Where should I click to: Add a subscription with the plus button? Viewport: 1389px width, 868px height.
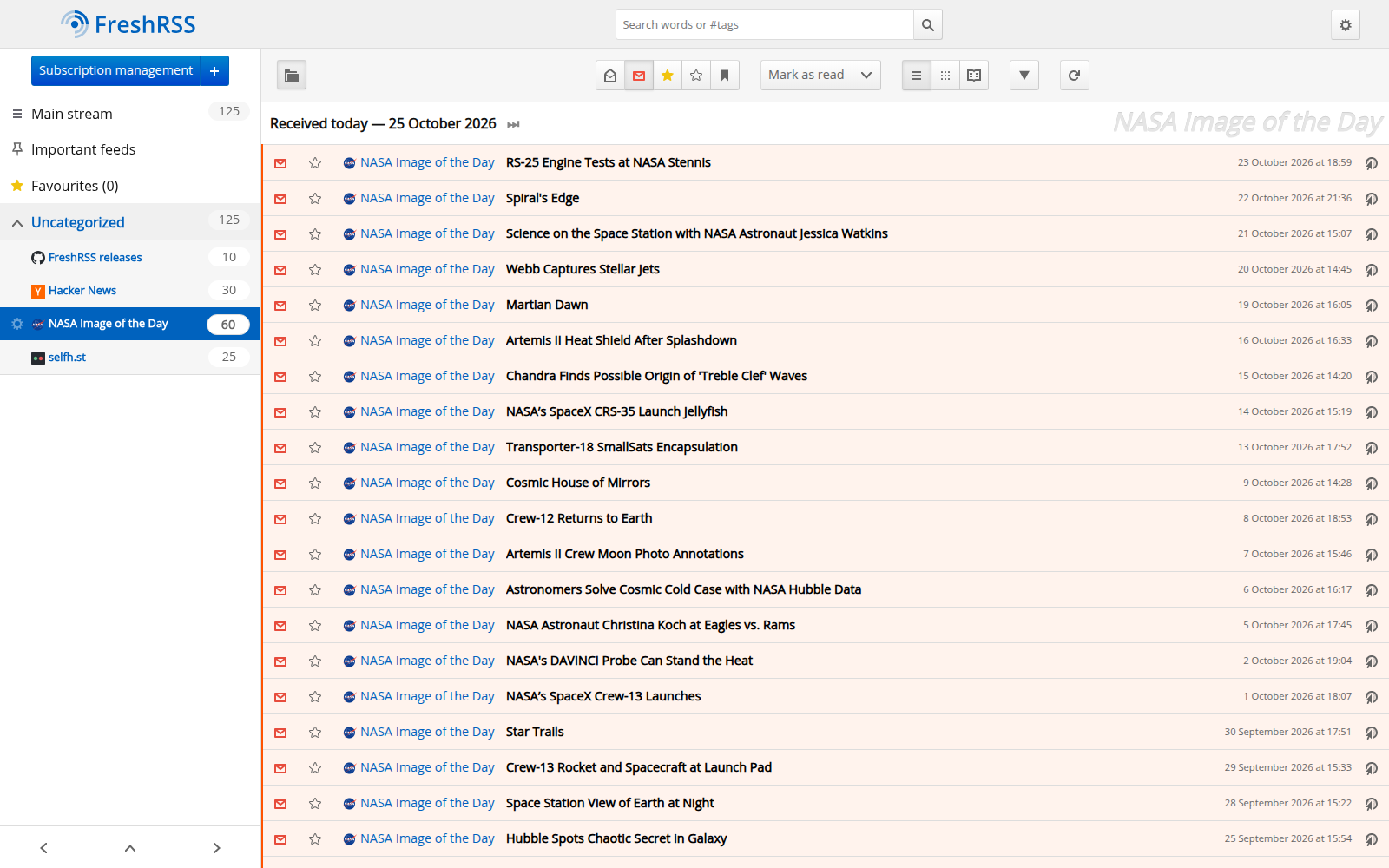pyautogui.click(x=214, y=70)
